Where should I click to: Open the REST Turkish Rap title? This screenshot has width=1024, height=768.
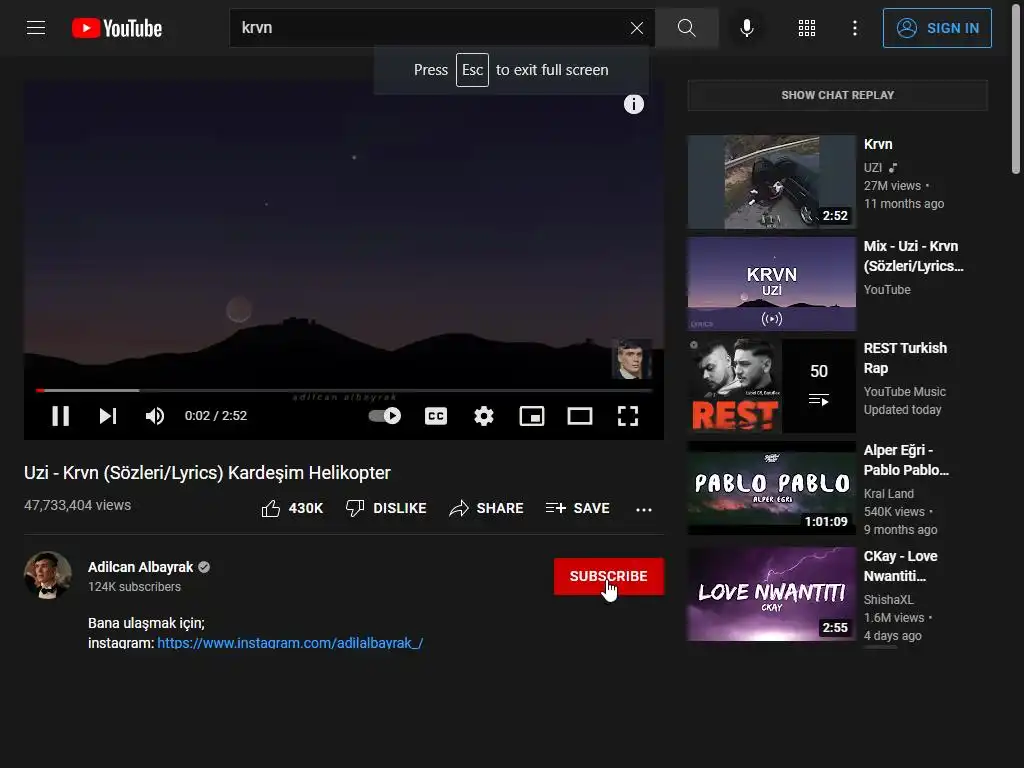(x=905, y=358)
